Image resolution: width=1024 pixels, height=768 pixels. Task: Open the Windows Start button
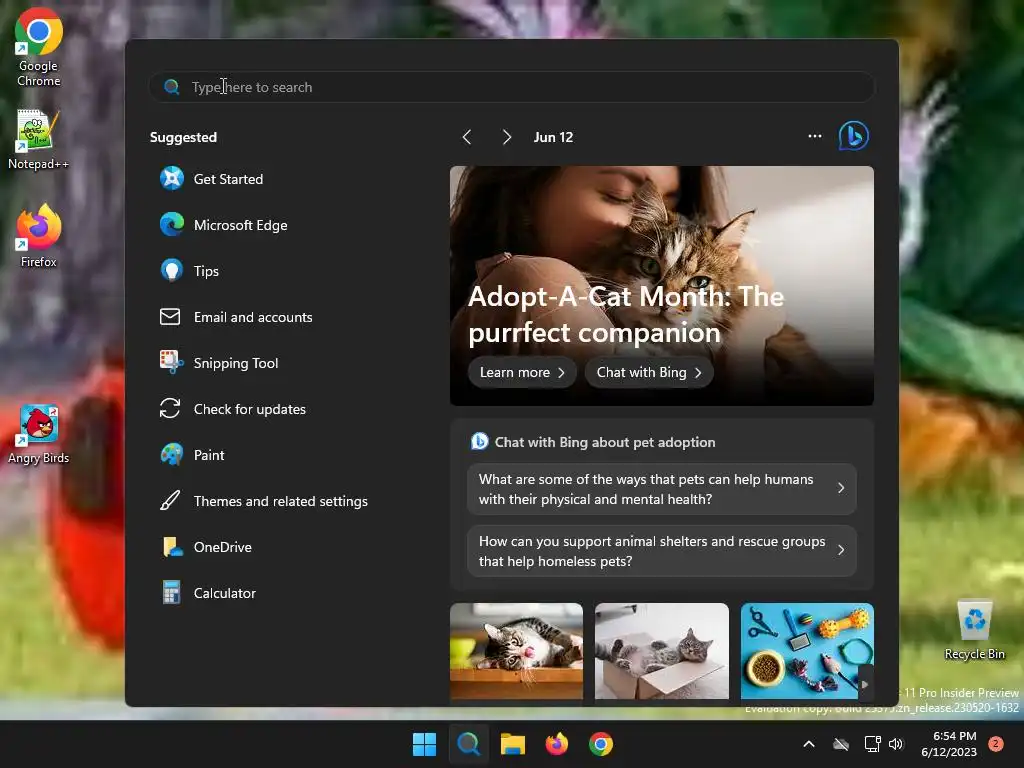point(424,744)
